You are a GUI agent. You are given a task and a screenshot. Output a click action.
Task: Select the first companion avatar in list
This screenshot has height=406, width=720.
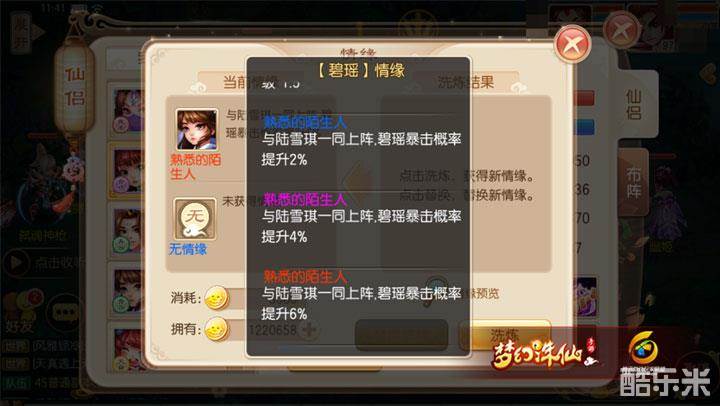coord(128,111)
